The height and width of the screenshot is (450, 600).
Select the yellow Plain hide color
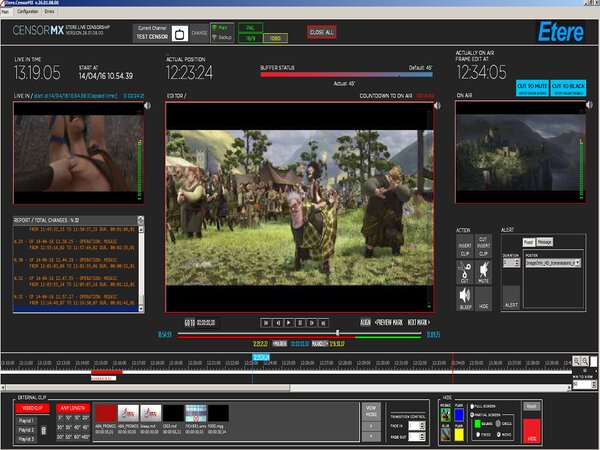click(x=459, y=434)
